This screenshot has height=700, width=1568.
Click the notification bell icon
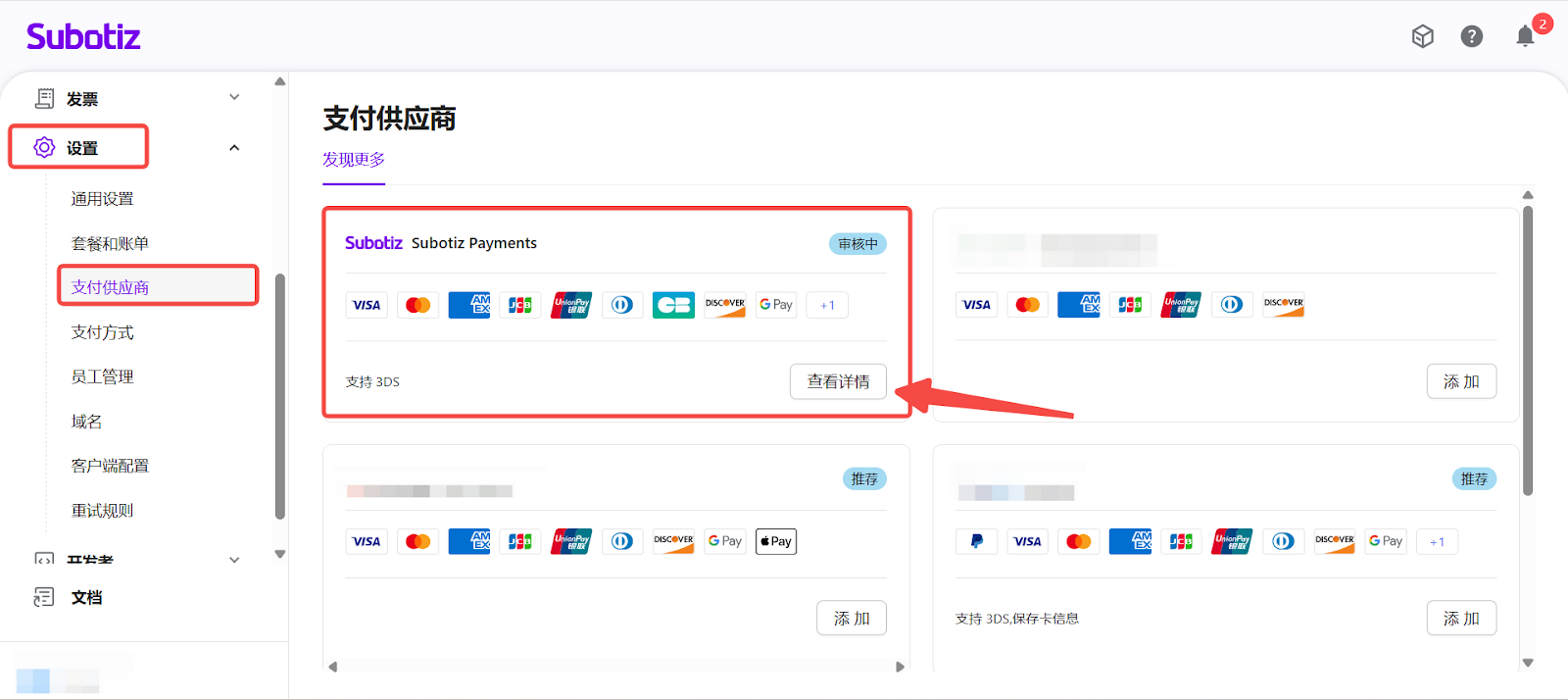click(x=1525, y=36)
